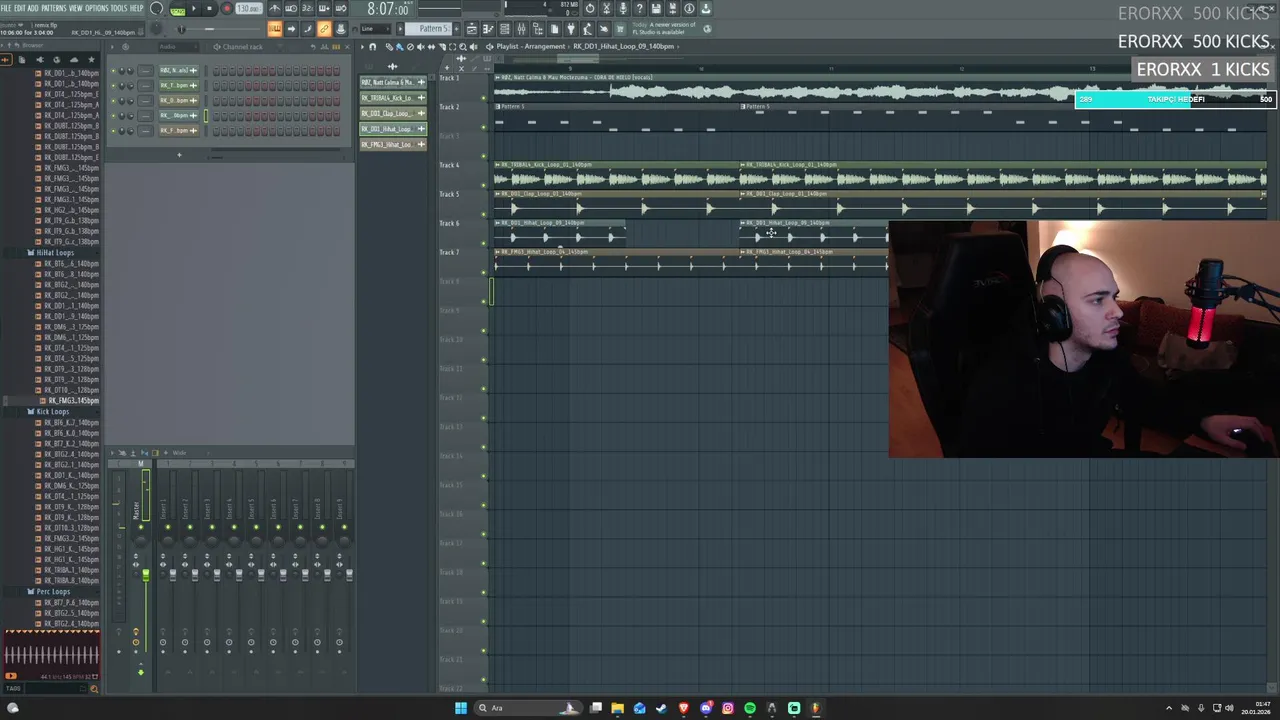Adjust the Master fader in Mixer

pyautogui.click(x=145, y=575)
